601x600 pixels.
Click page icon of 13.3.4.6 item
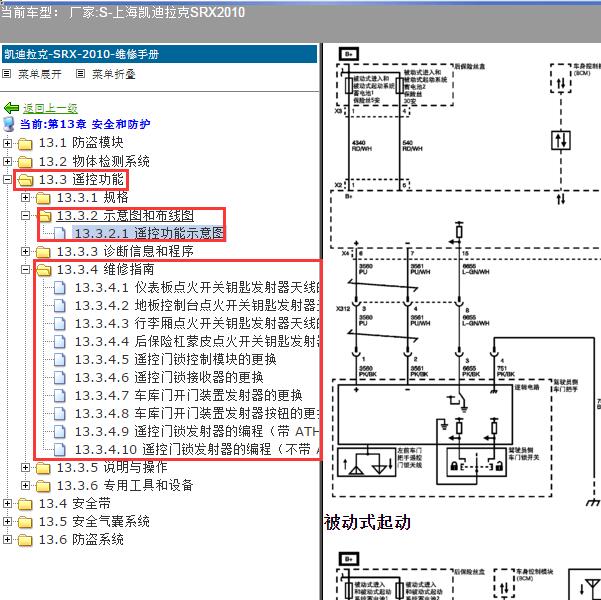60,378
